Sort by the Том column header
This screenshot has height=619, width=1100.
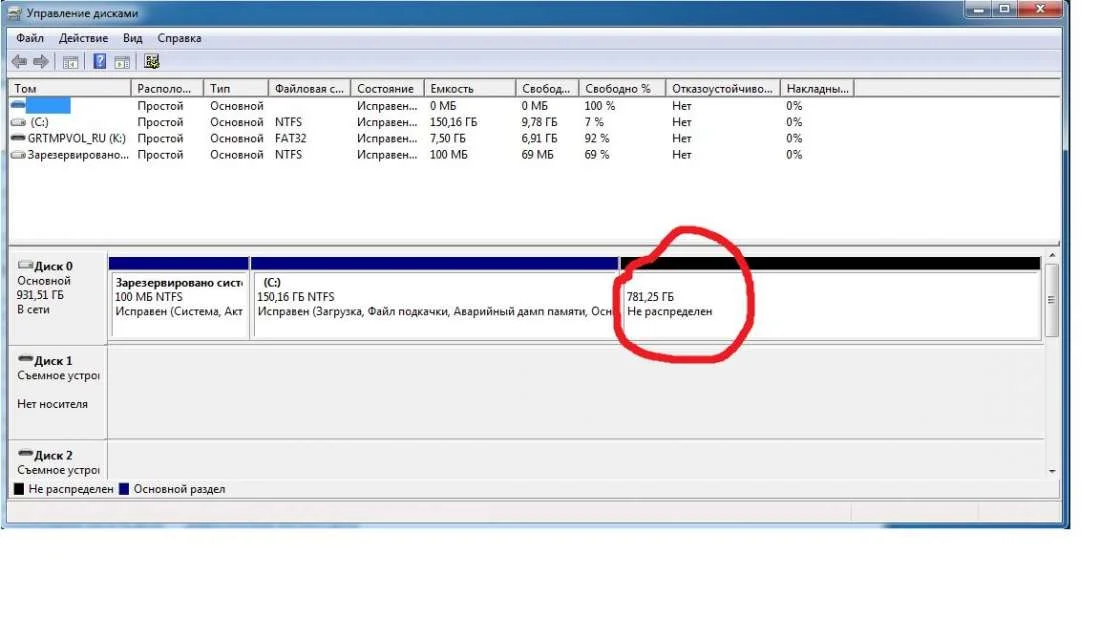coord(69,88)
